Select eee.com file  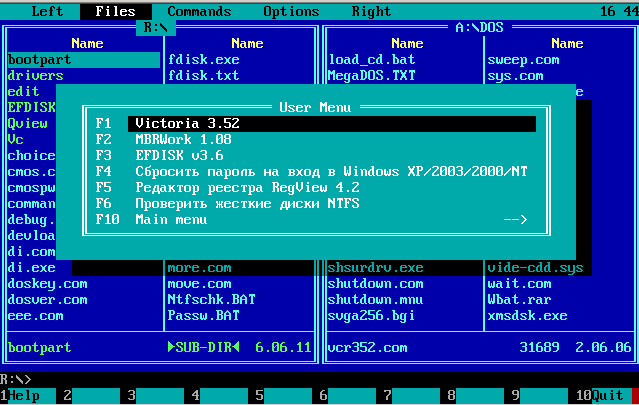pos(35,316)
